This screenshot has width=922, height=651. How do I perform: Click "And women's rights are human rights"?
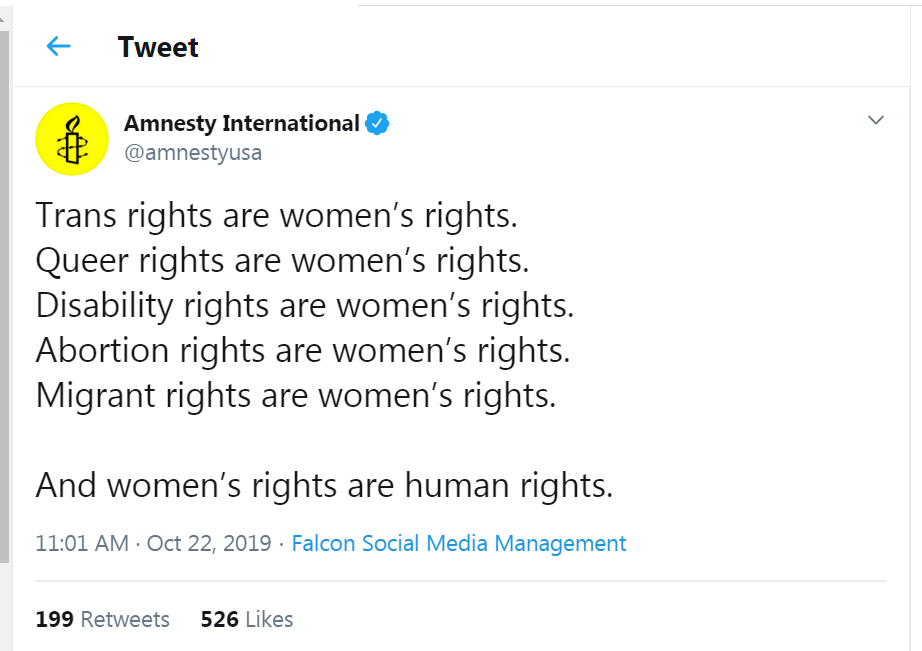[324, 485]
